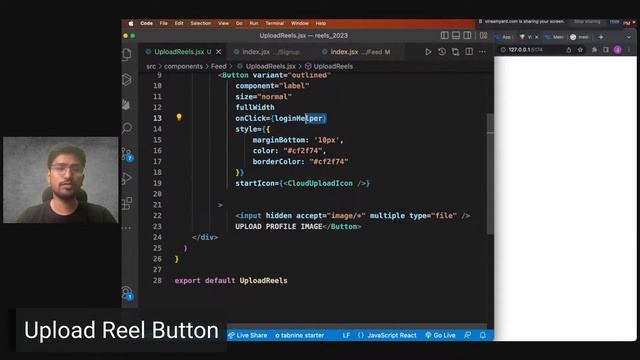Toggle the secondary side bar layout icon
Image resolution: width=640 pixels, height=360 pixels.
[x=467, y=36]
